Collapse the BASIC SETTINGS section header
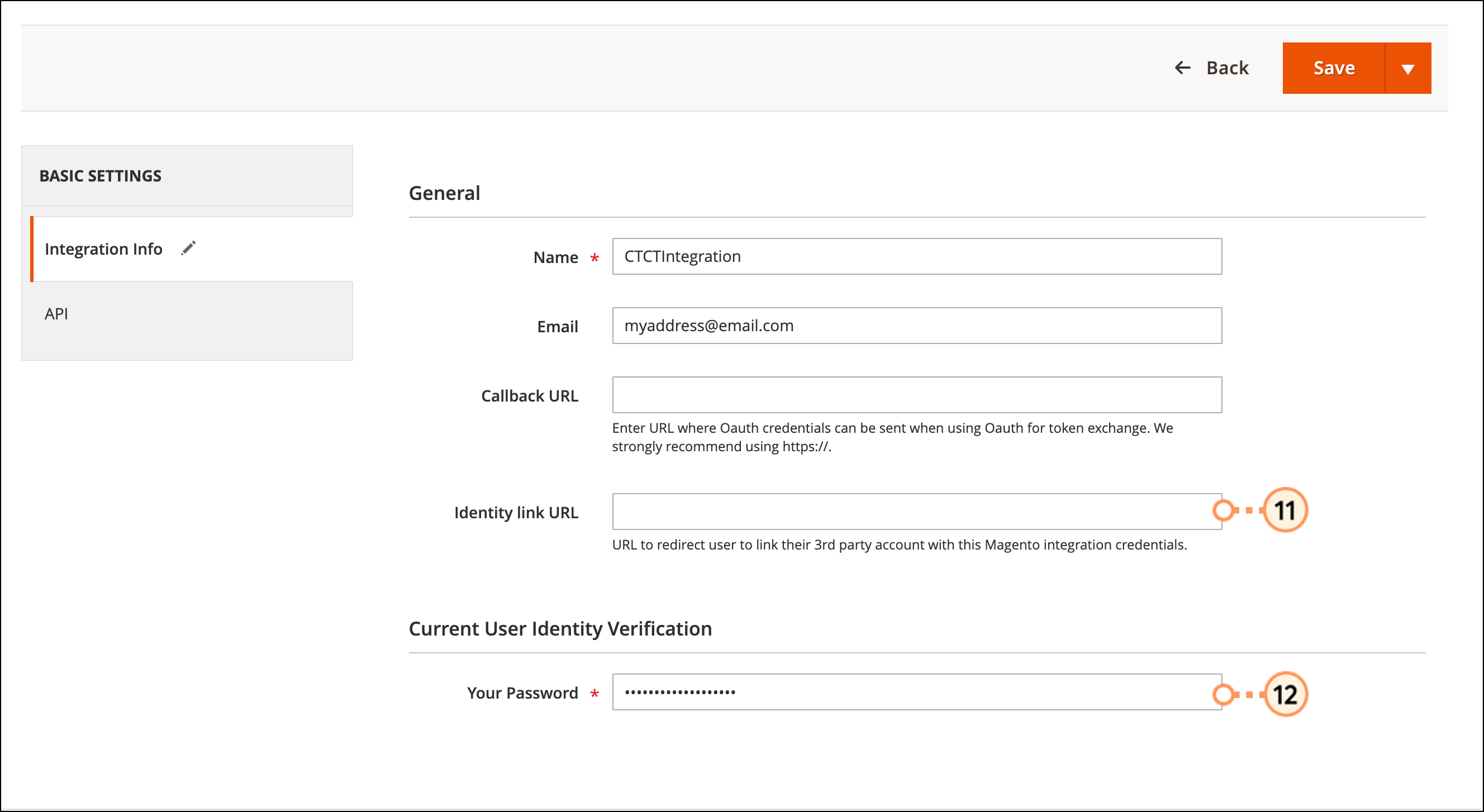1484x812 pixels. 187,176
